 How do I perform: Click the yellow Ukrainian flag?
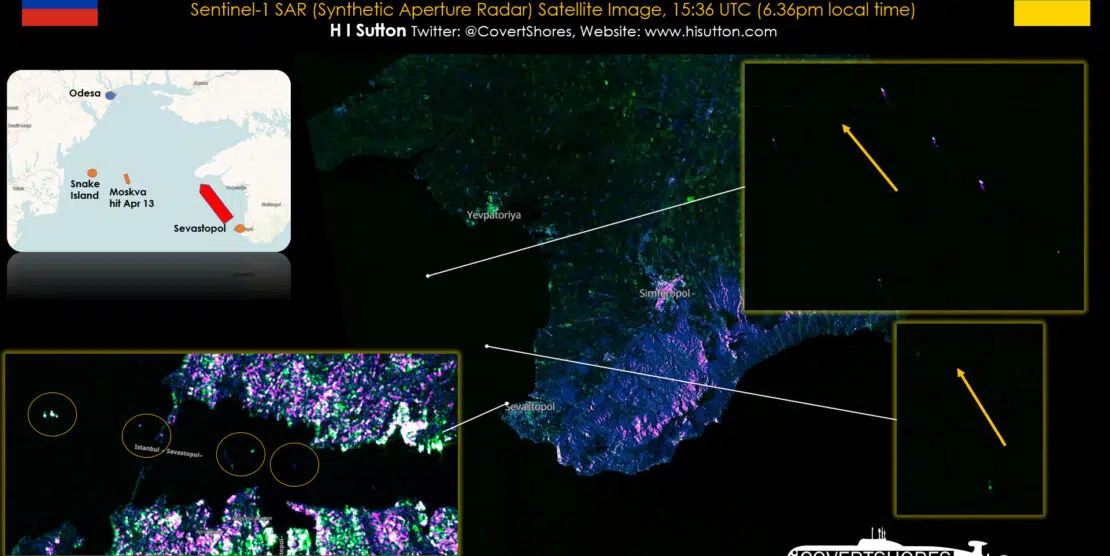tap(1051, 12)
